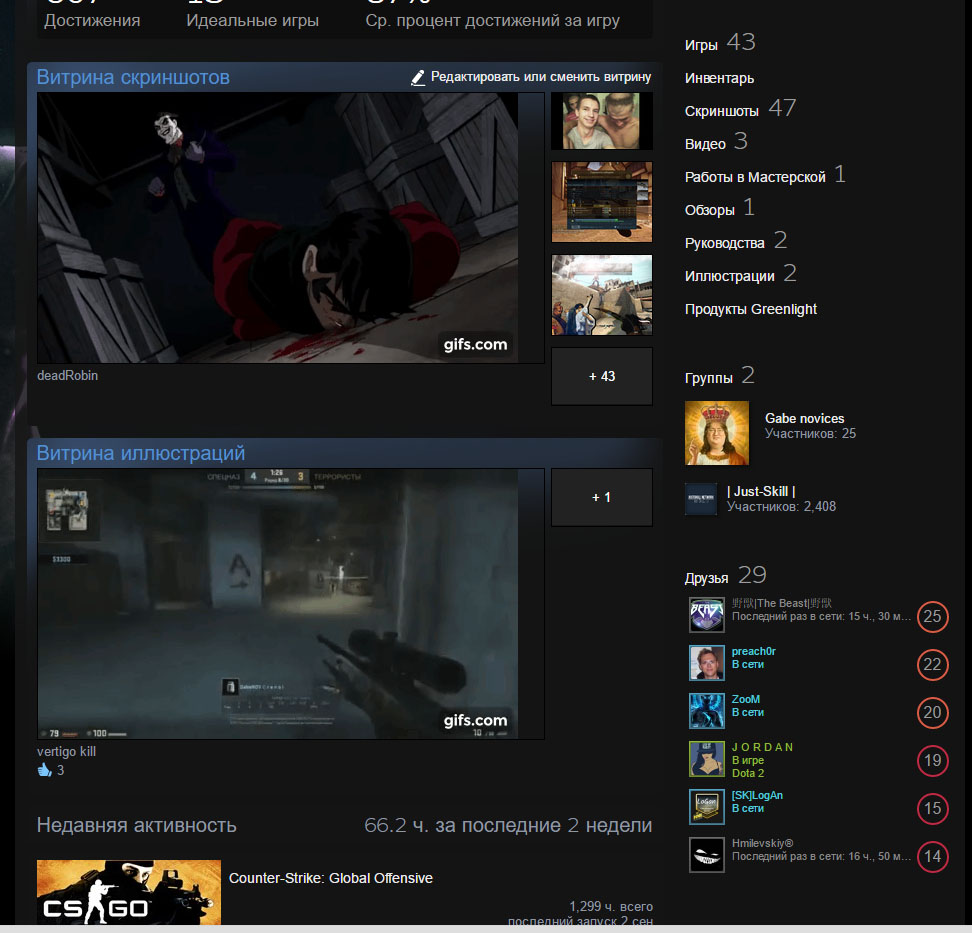Click Ср. процент достижений за игру label
Viewport: 972px width, 933px height.
492,20
